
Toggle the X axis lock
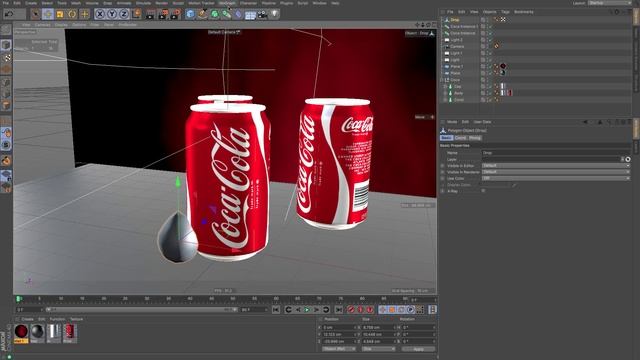[100, 14]
